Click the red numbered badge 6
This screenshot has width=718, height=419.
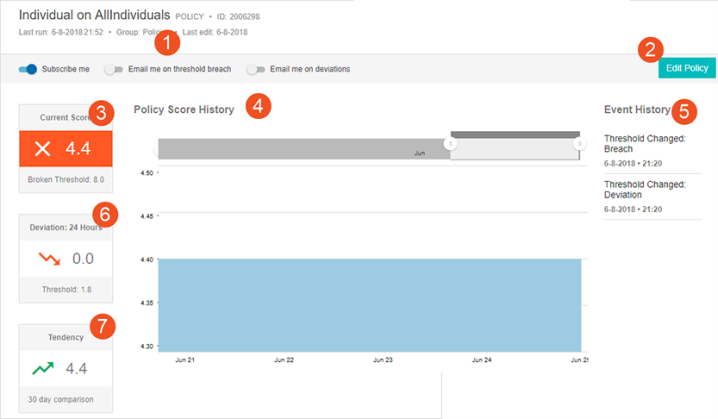(105, 214)
